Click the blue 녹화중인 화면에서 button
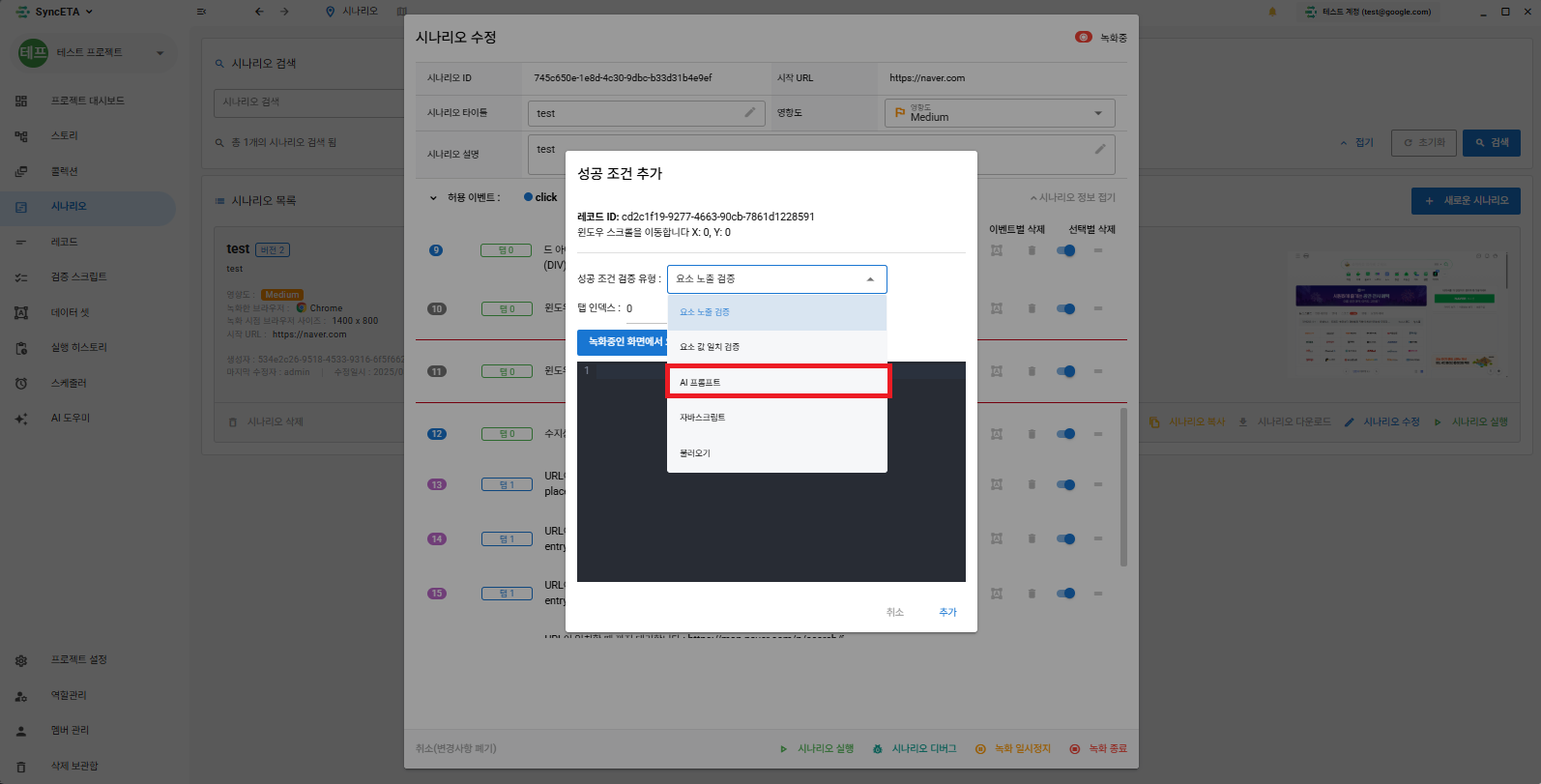The width and height of the screenshot is (1541, 784). pos(623,342)
